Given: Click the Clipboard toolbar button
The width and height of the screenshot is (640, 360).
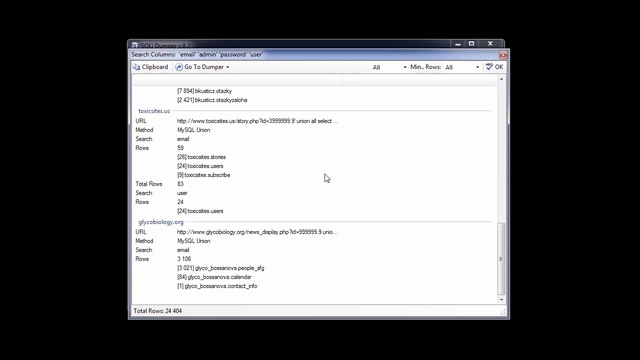Looking at the screenshot, I should (x=151, y=67).
